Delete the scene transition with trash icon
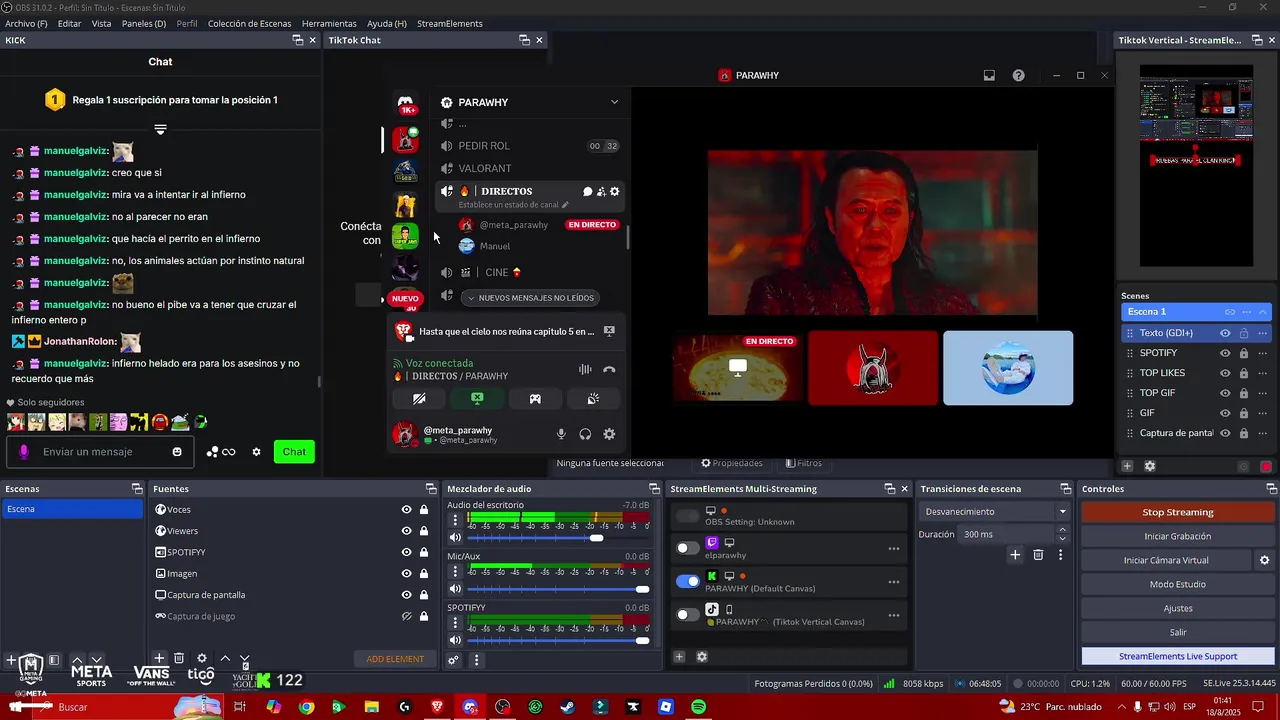Screen dimensions: 1280x720 [x=1038, y=555]
